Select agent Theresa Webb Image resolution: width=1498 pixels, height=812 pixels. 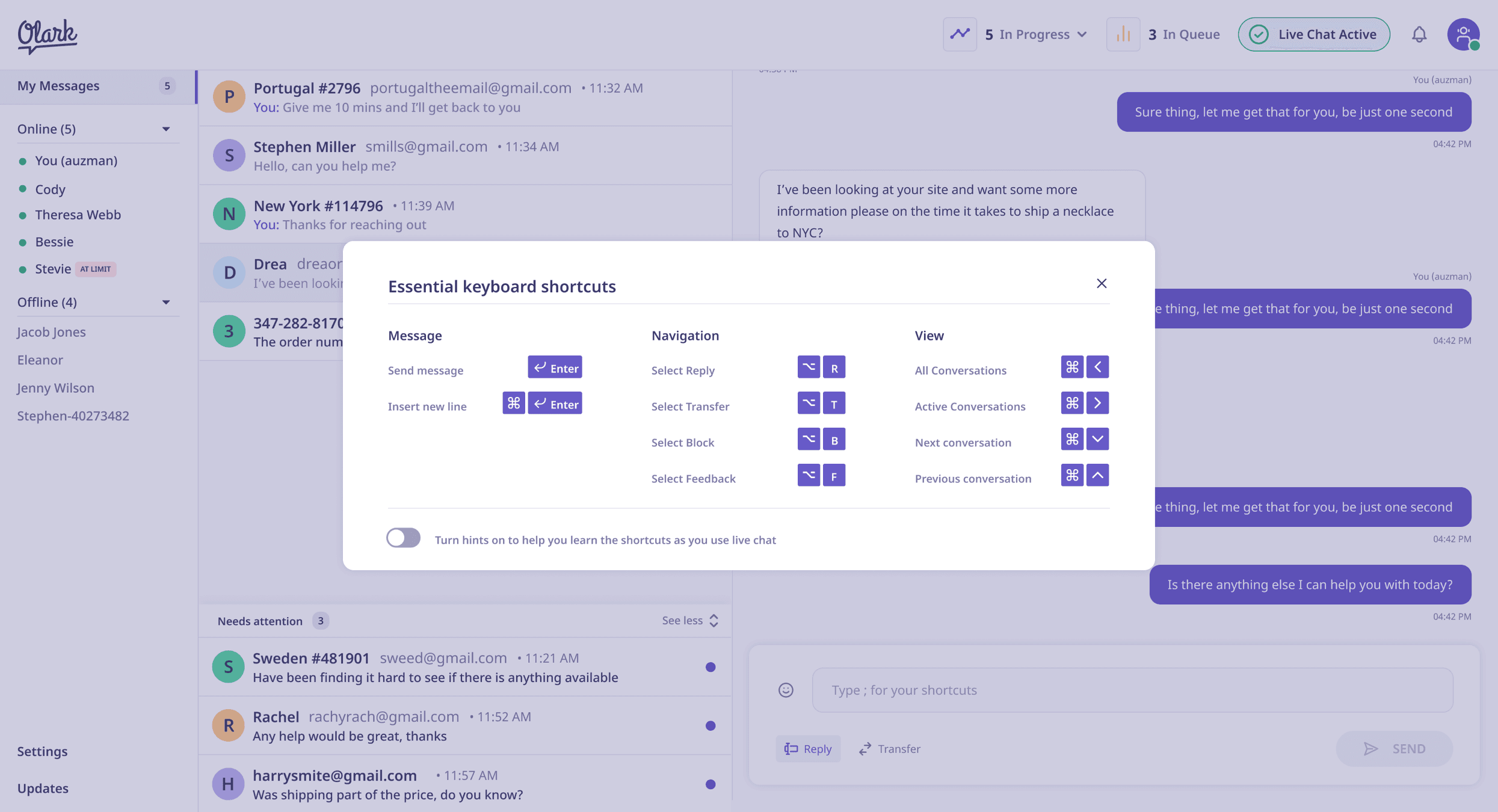[x=78, y=215]
